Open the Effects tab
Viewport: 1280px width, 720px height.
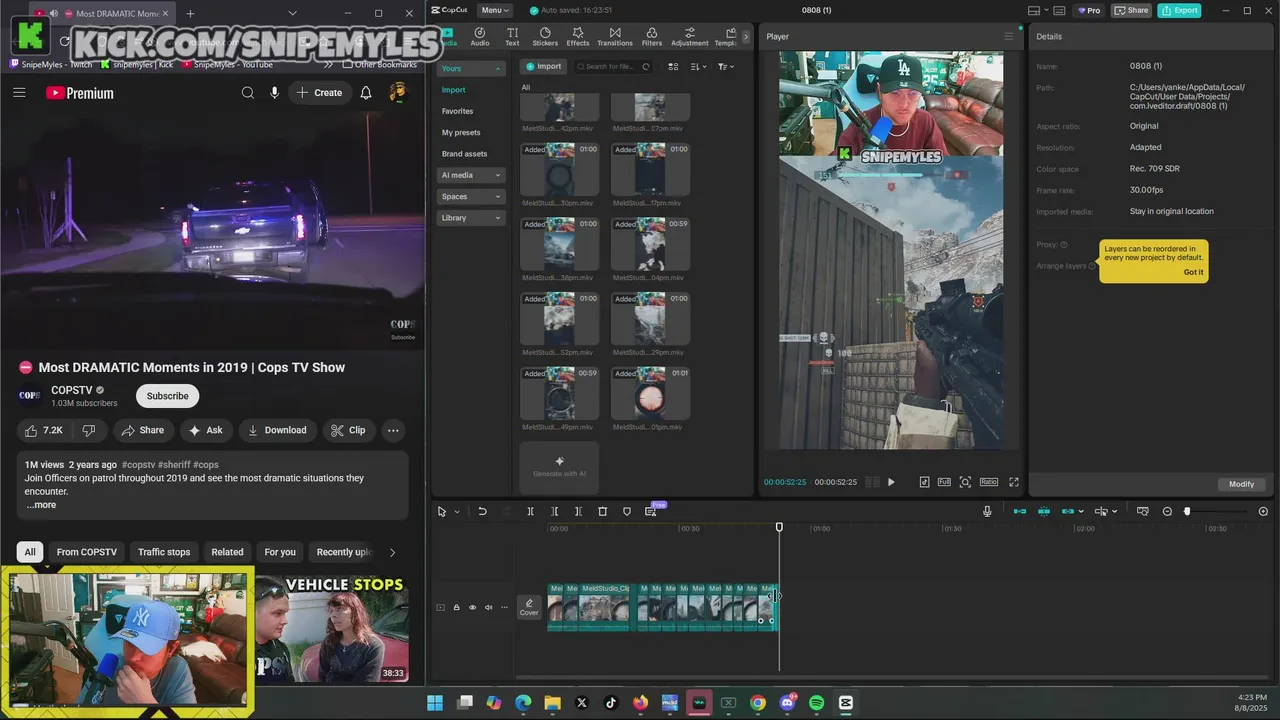578,37
